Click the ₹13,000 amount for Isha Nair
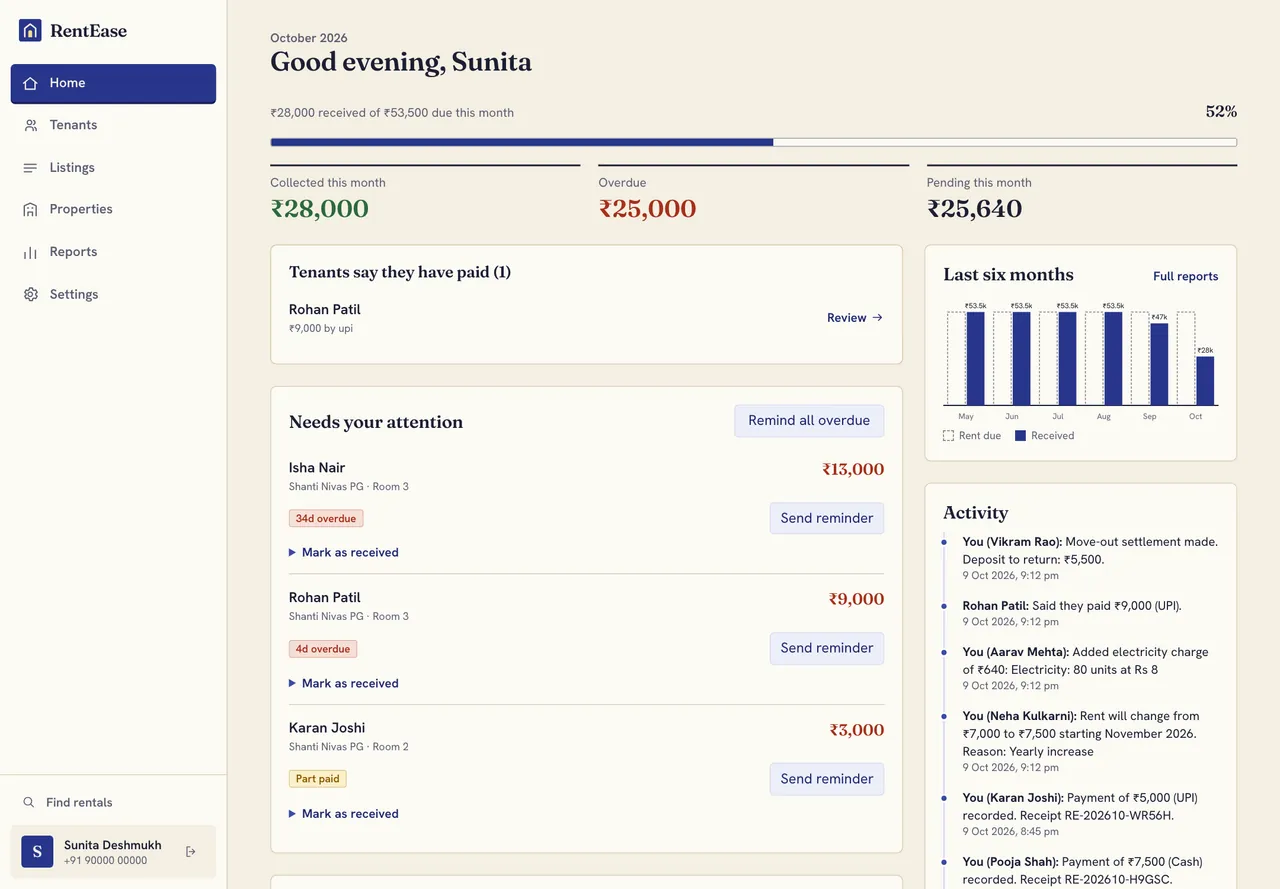The width and height of the screenshot is (1280, 889). click(x=853, y=469)
